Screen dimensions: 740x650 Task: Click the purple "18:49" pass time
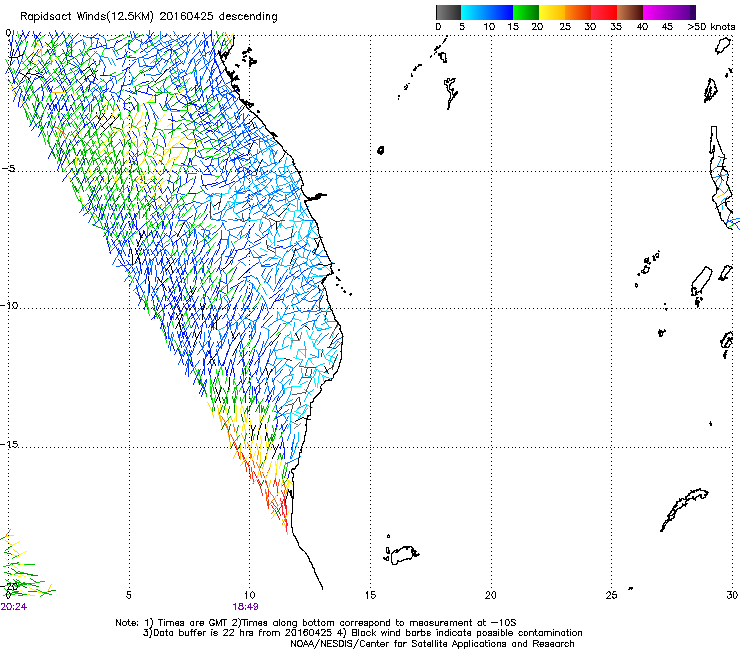click(x=245, y=607)
